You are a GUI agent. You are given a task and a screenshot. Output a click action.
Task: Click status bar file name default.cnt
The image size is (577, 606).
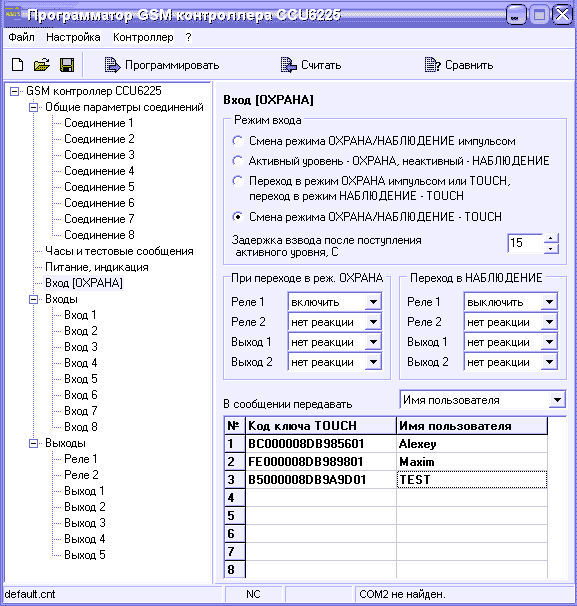(30, 594)
